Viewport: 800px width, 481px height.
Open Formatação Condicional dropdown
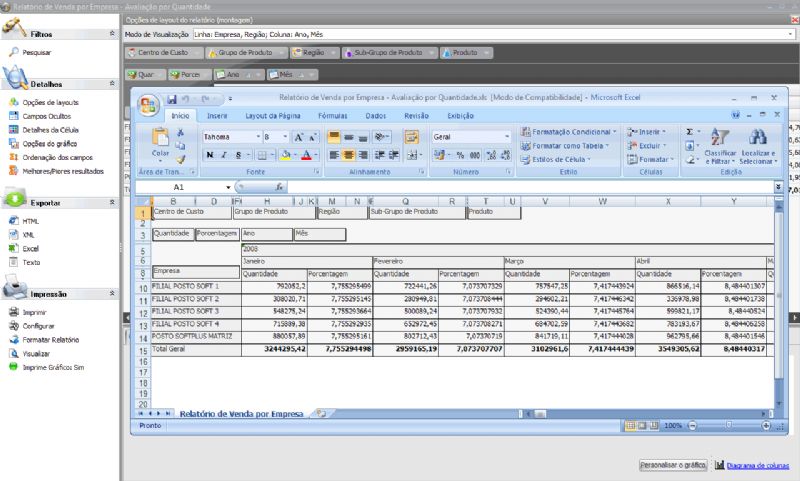(x=568, y=132)
